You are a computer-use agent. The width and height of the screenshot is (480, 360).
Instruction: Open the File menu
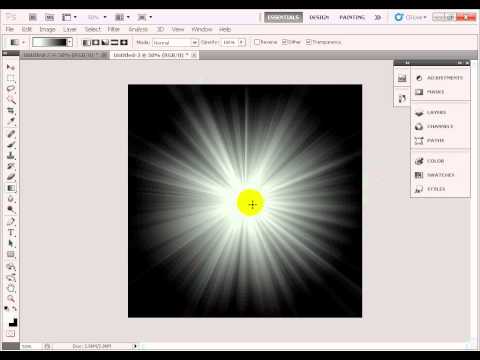pyautogui.click(x=10, y=29)
